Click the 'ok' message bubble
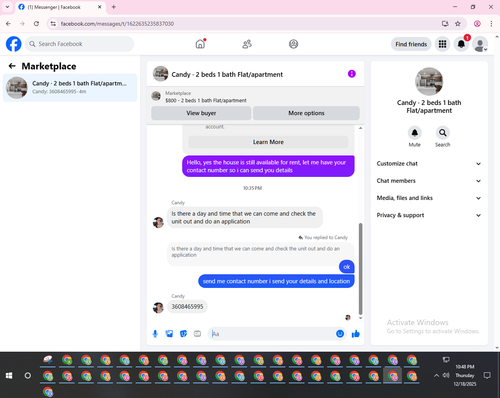The width and height of the screenshot is (500, 398). tap(347, 267)
